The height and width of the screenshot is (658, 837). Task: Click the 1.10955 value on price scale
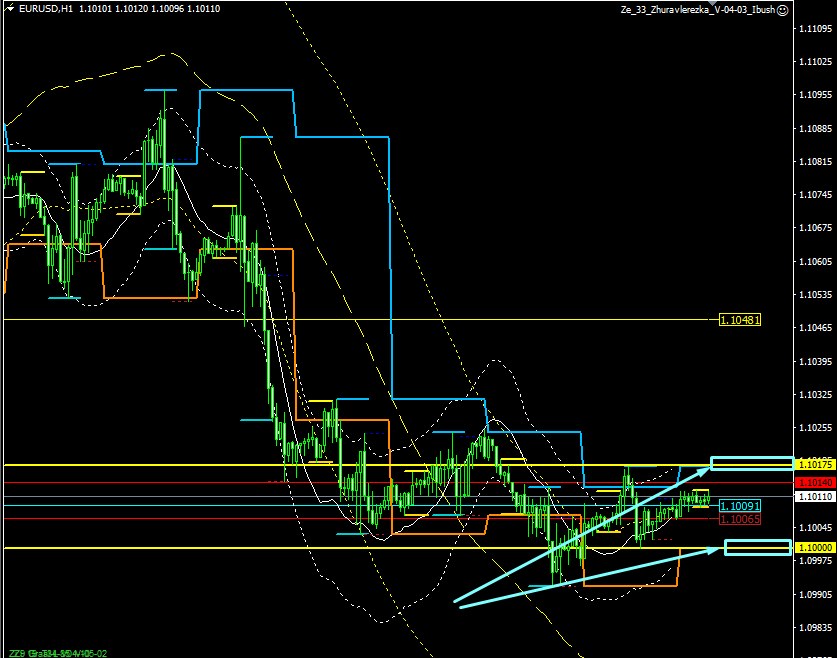[x=815, y=95]
